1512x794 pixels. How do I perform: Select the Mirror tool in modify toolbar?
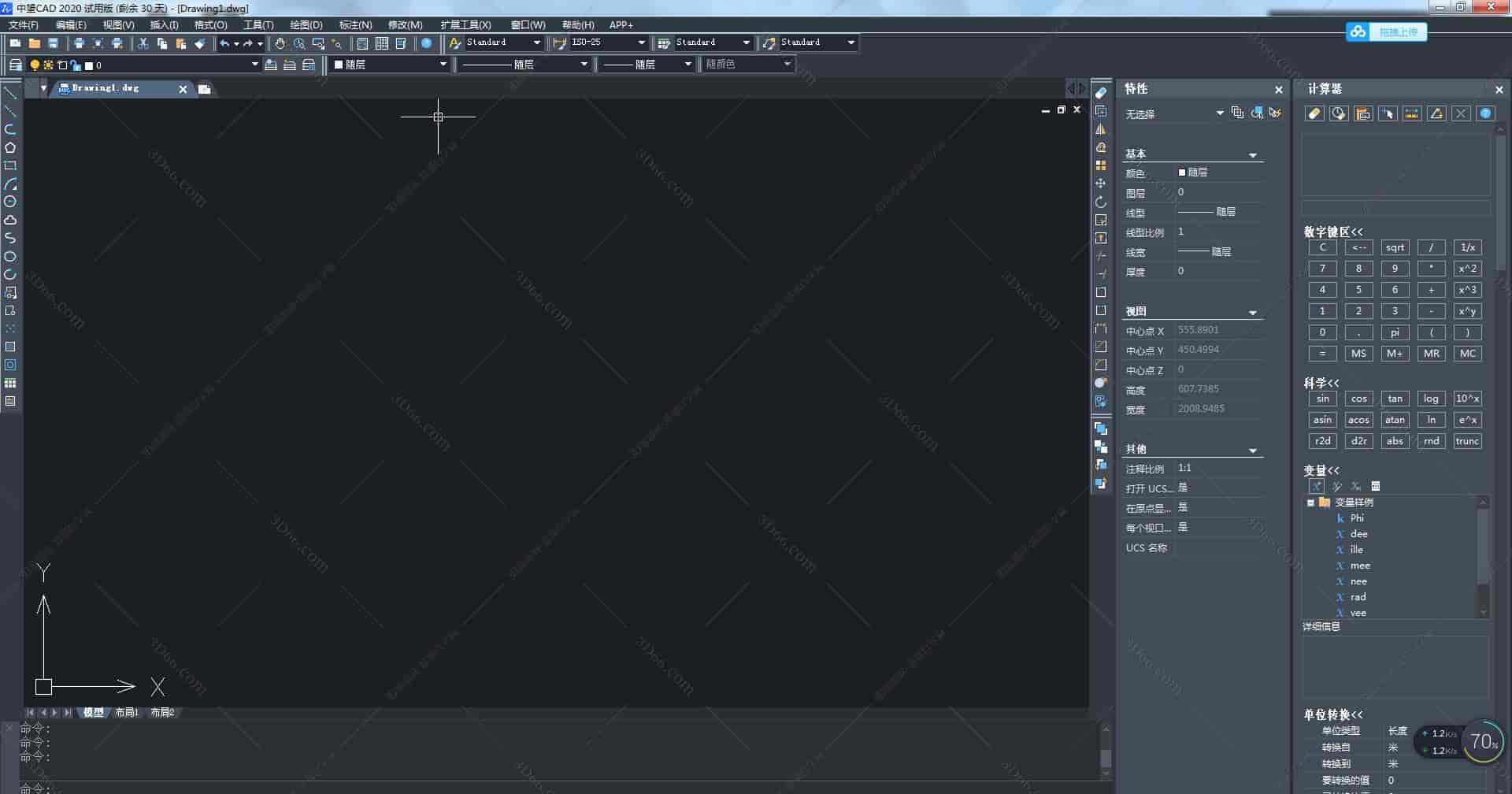(x=1101, y=129)
